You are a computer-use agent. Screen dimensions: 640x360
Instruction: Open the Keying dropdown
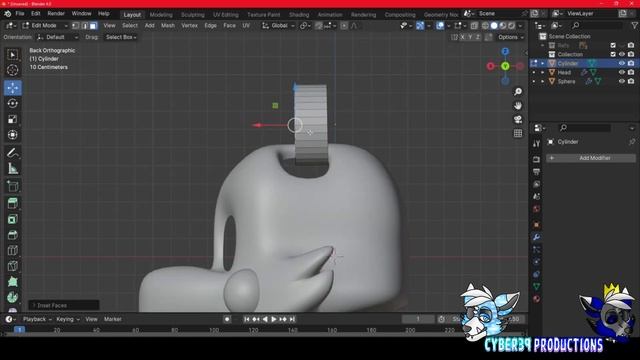tap(68, 319)
